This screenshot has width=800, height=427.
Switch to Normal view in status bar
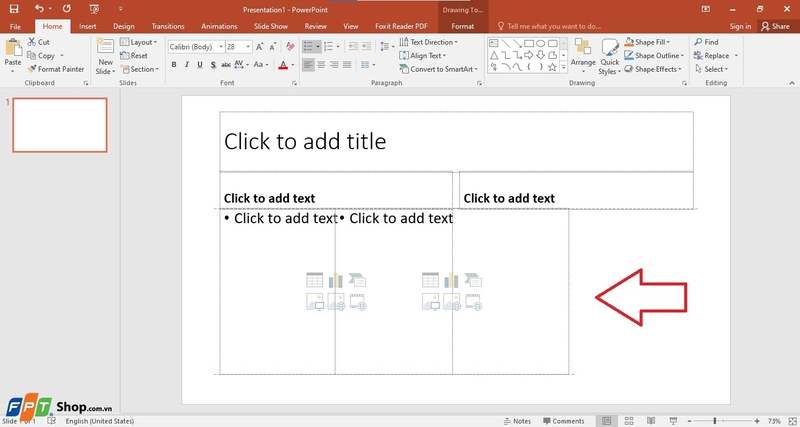pyautogui.click(x=607, y=421)
